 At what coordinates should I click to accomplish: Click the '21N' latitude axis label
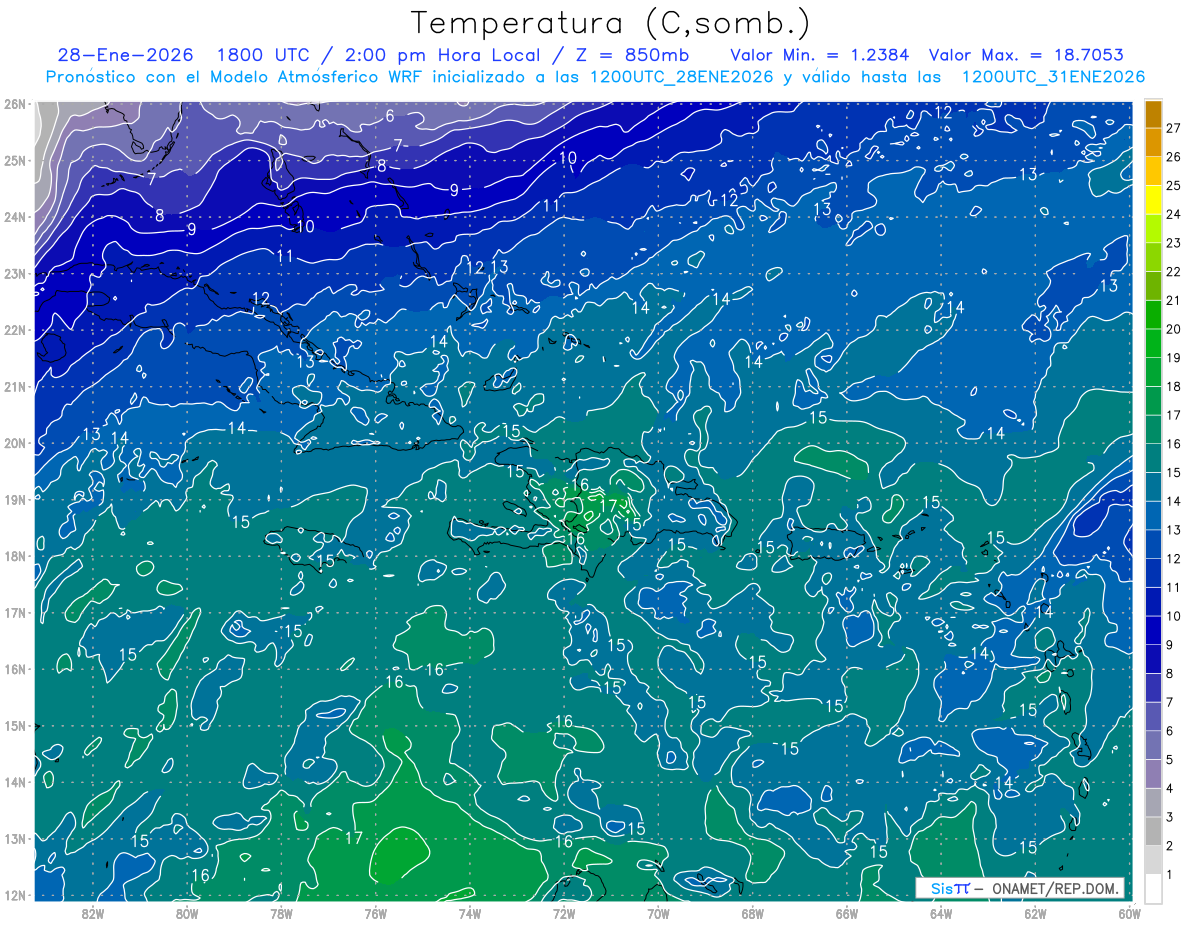coord(15,386)
